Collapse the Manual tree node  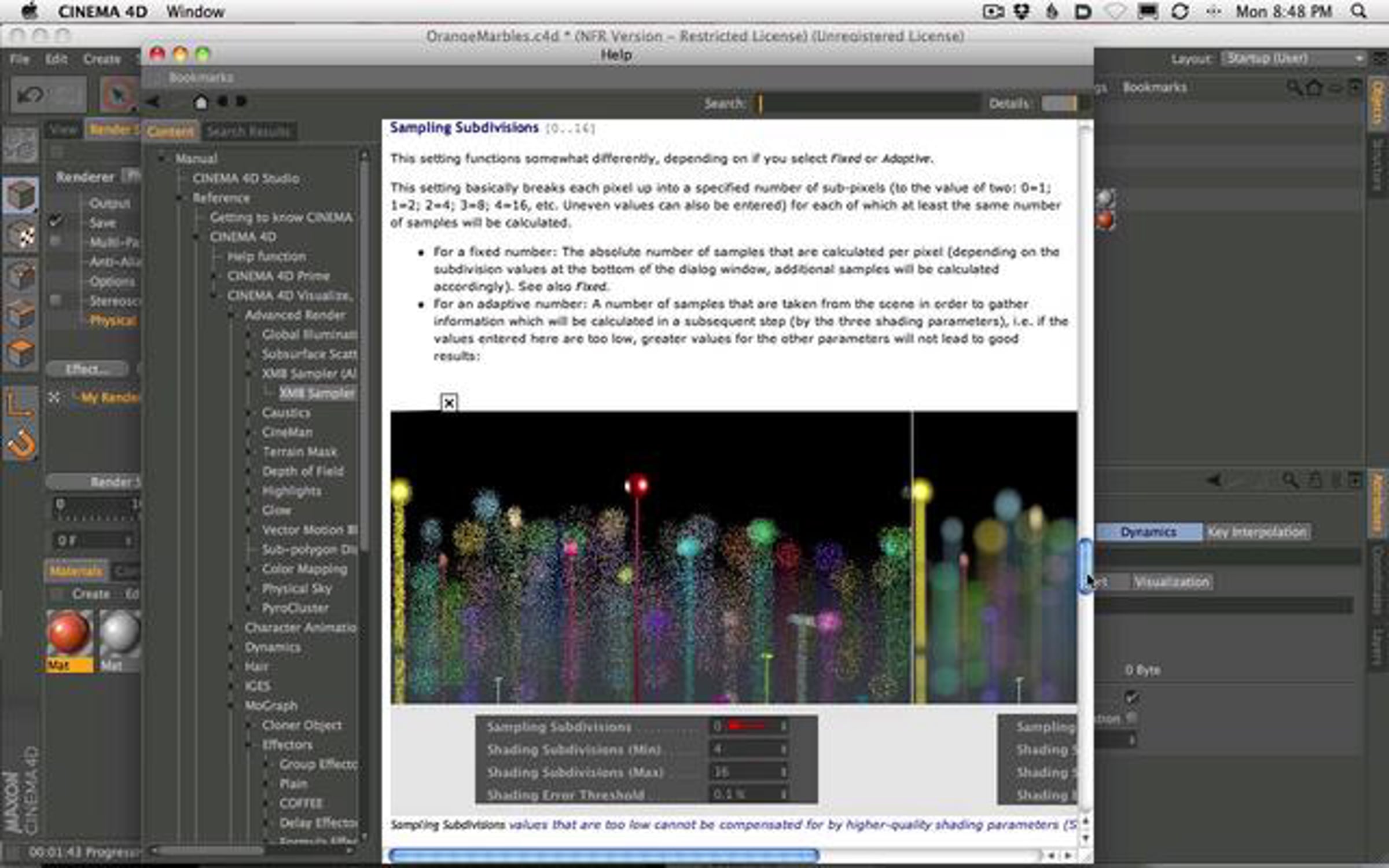click(x=162, y=158)
